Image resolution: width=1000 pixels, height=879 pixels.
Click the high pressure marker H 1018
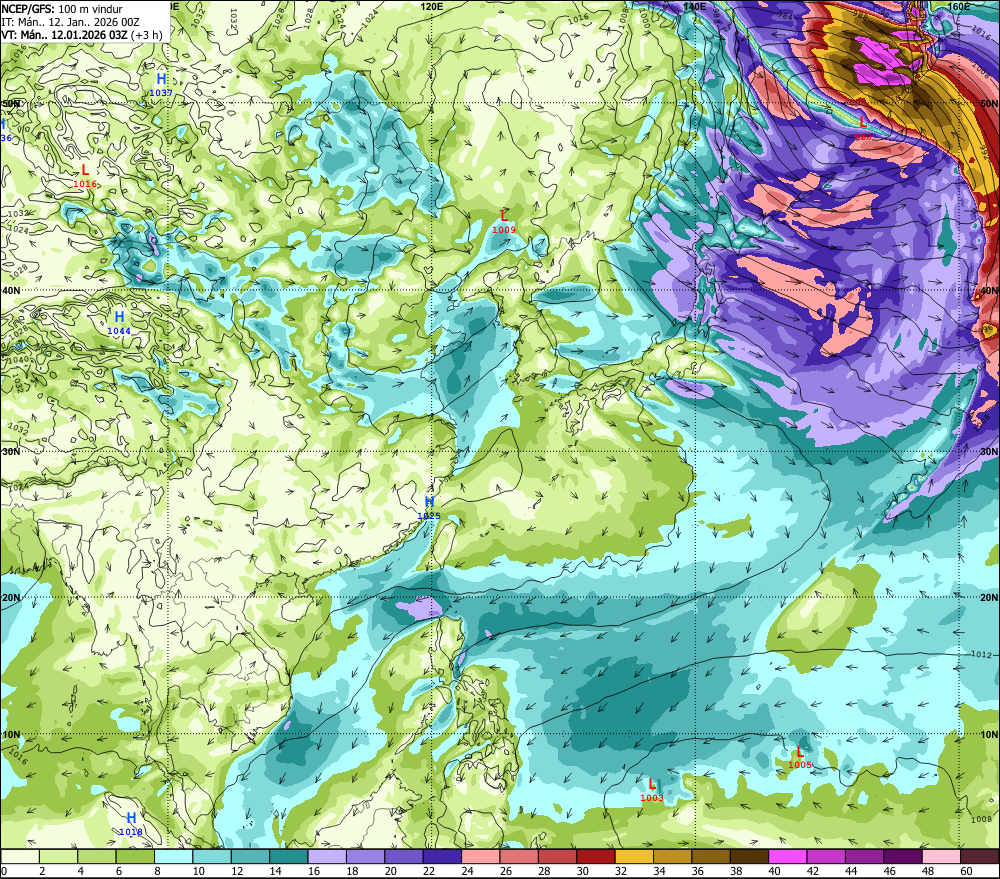click(131, 823)
